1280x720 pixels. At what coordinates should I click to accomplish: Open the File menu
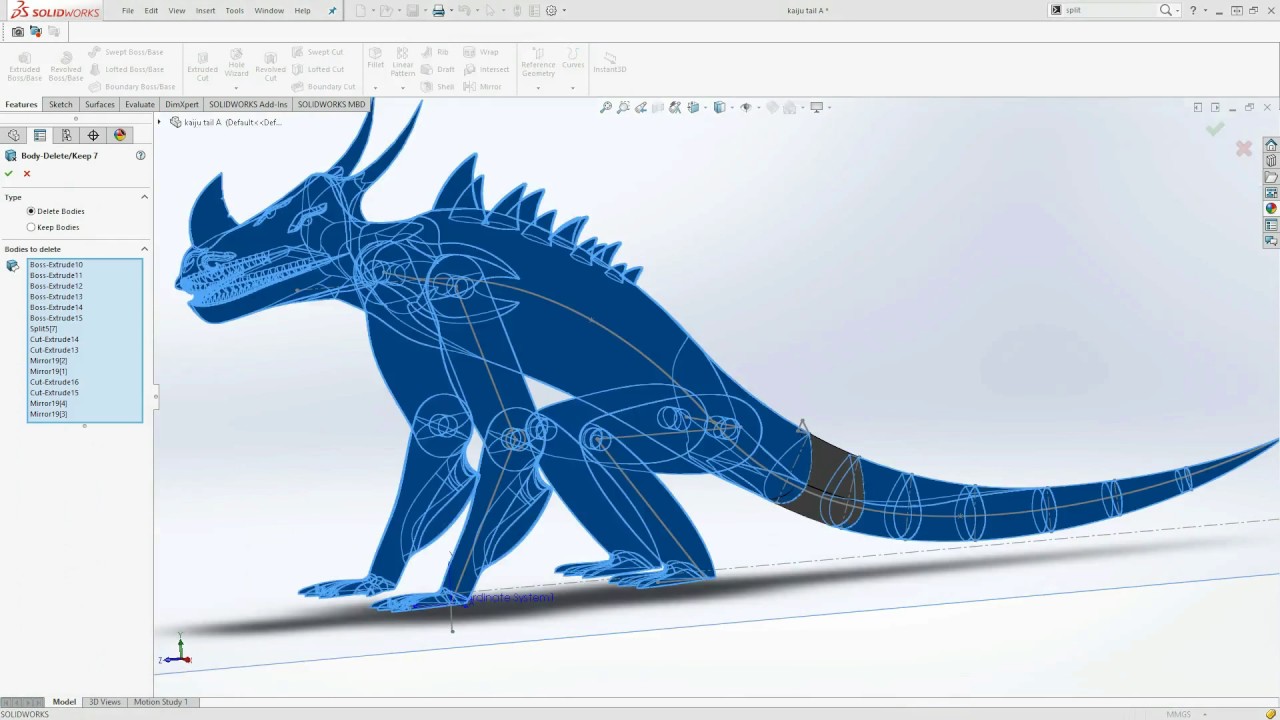(x=128, y=11)
